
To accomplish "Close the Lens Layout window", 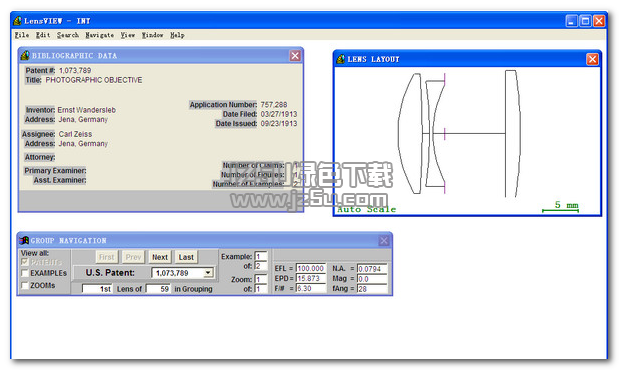I will tap(592, 59).
